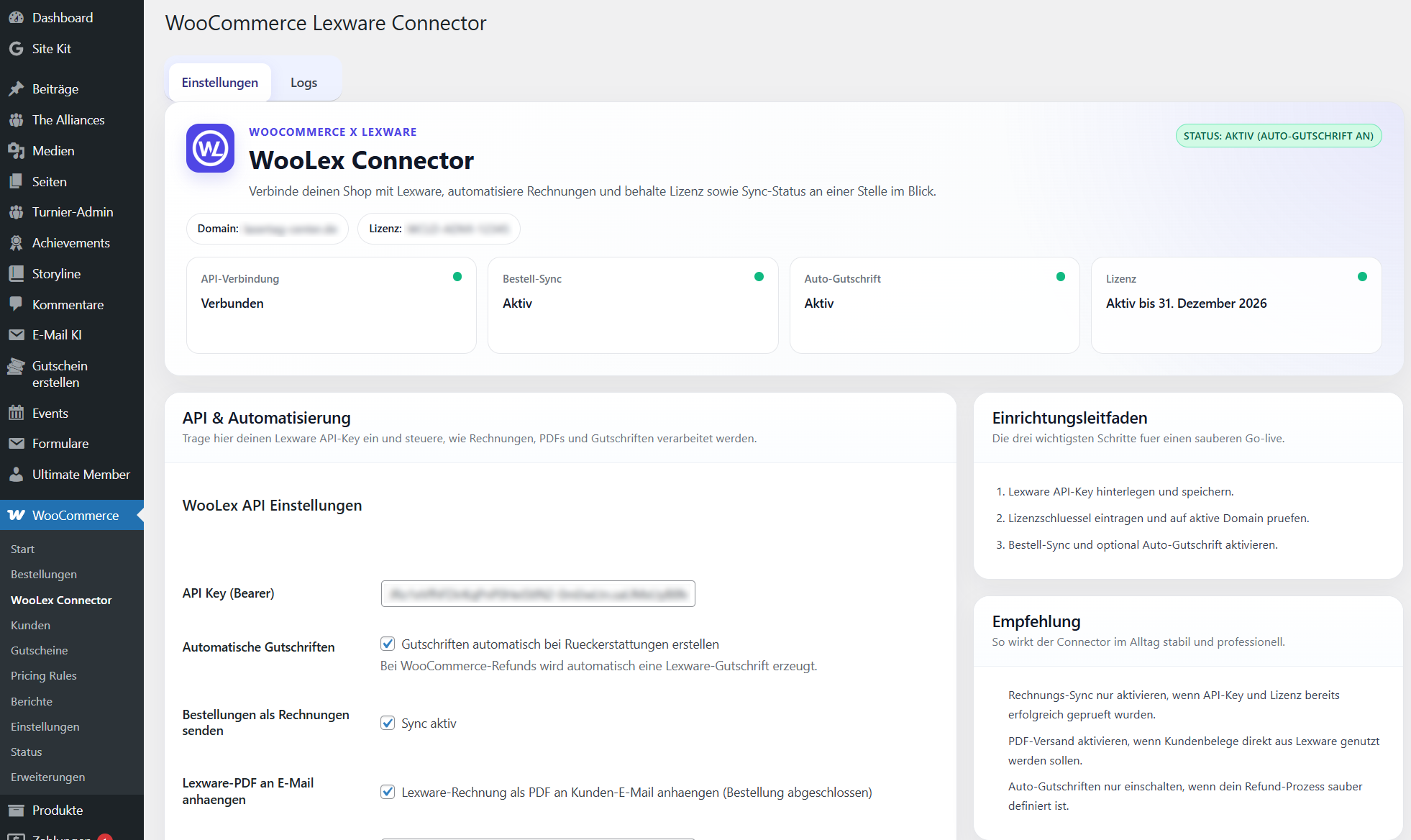Open Pricing Rules submenu entry
The height and width of the screenshot is (840, 1411).
[x=44, y=675]
